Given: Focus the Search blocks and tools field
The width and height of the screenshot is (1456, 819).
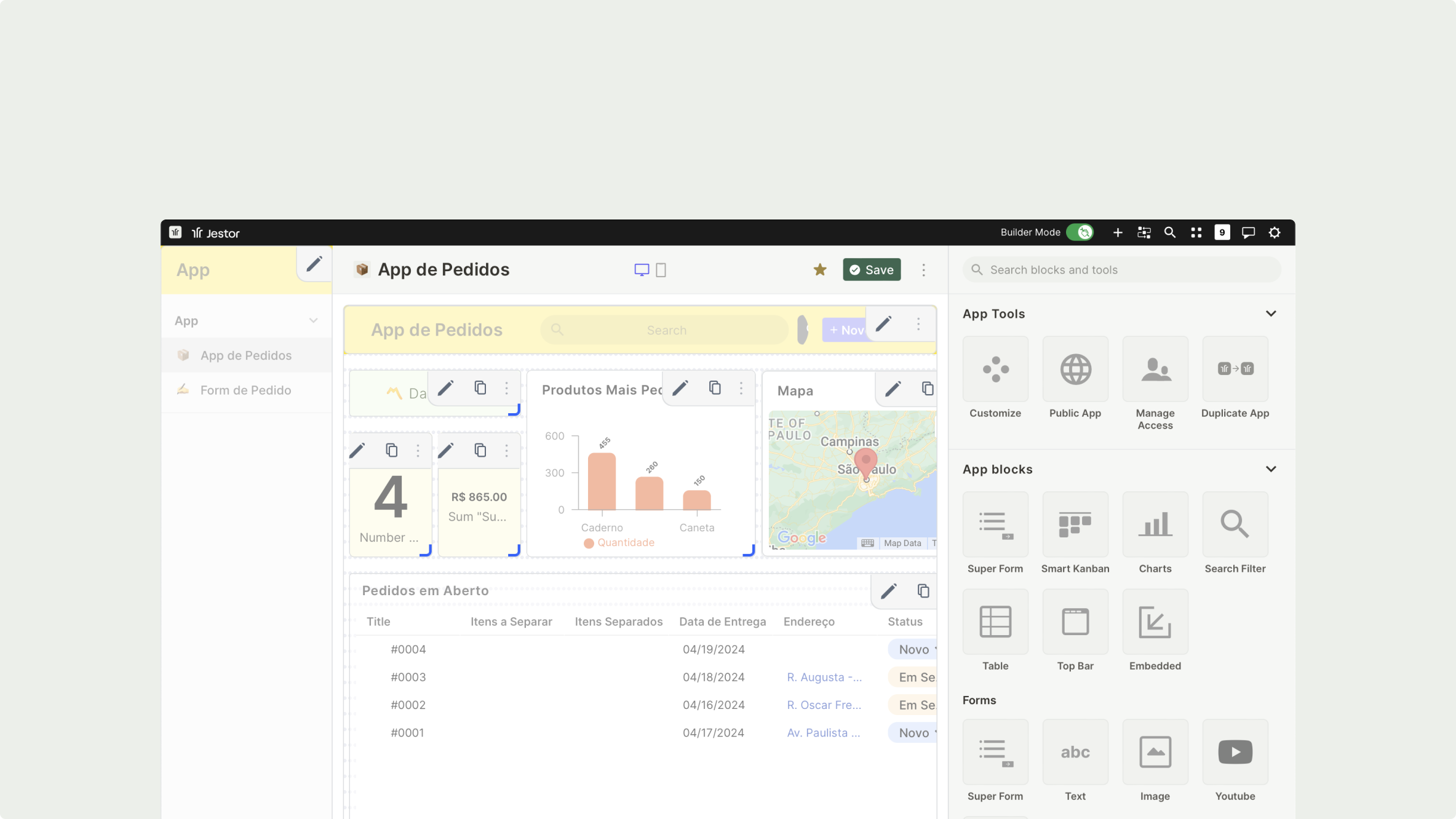Looking at the screenshot, I should click(x=1121, y=270).
